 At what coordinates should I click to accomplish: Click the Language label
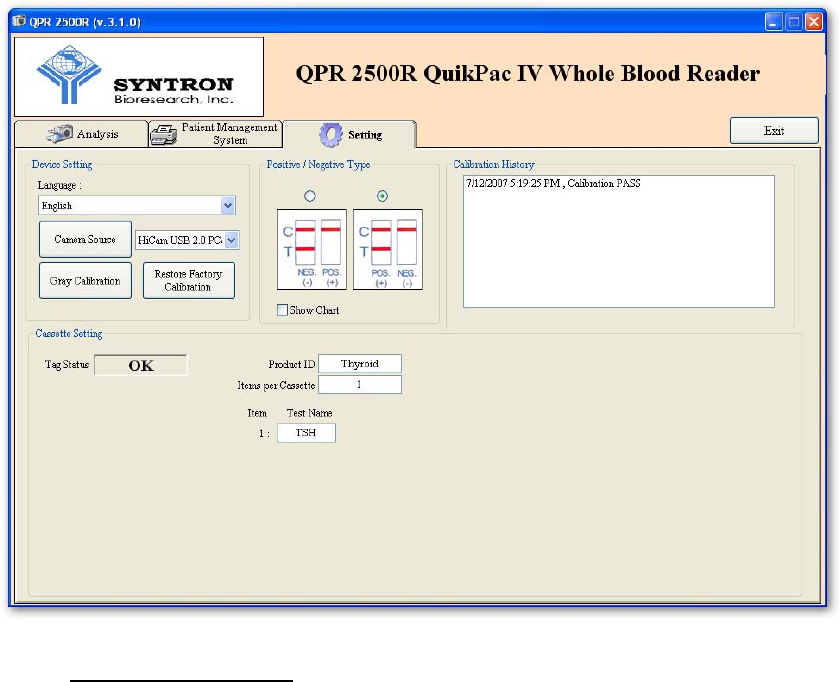(59, 185)
